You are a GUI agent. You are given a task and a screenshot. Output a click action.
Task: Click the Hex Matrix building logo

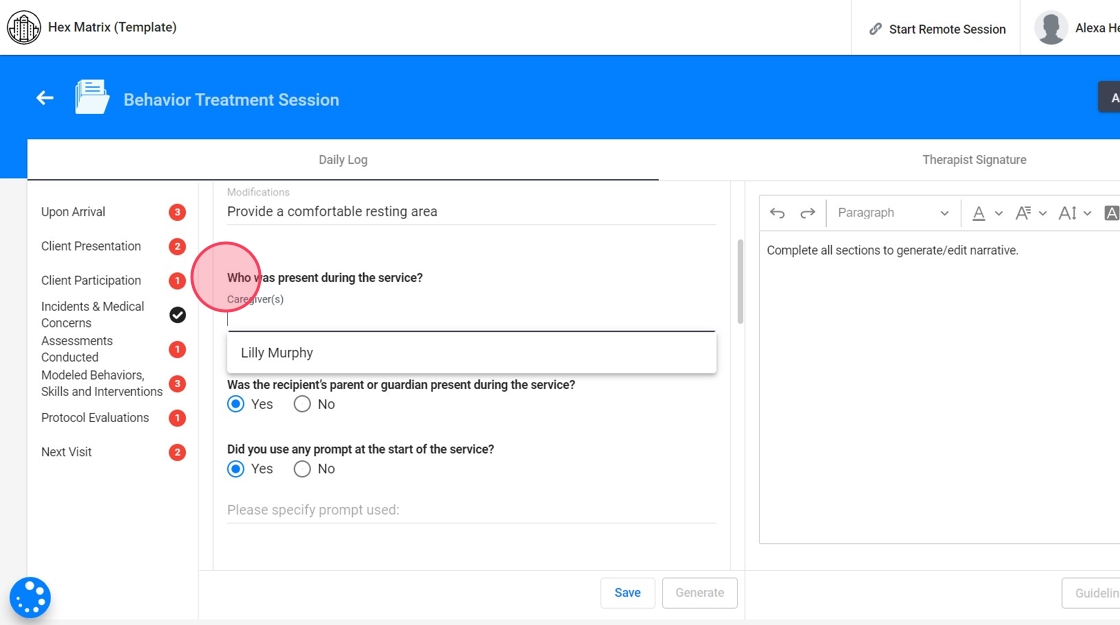coord(24,28)
